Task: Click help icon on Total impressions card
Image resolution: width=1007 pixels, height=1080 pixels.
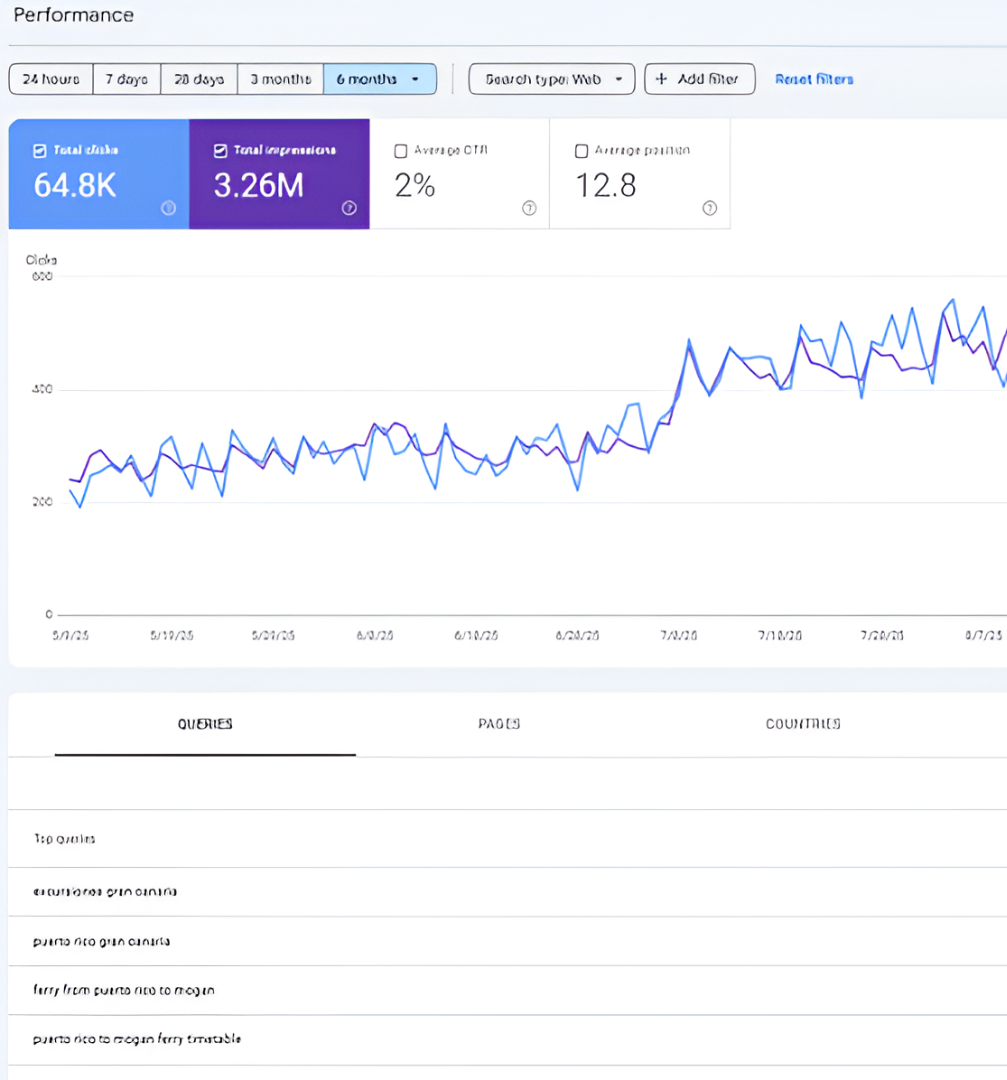Action: tap(349, 208)
